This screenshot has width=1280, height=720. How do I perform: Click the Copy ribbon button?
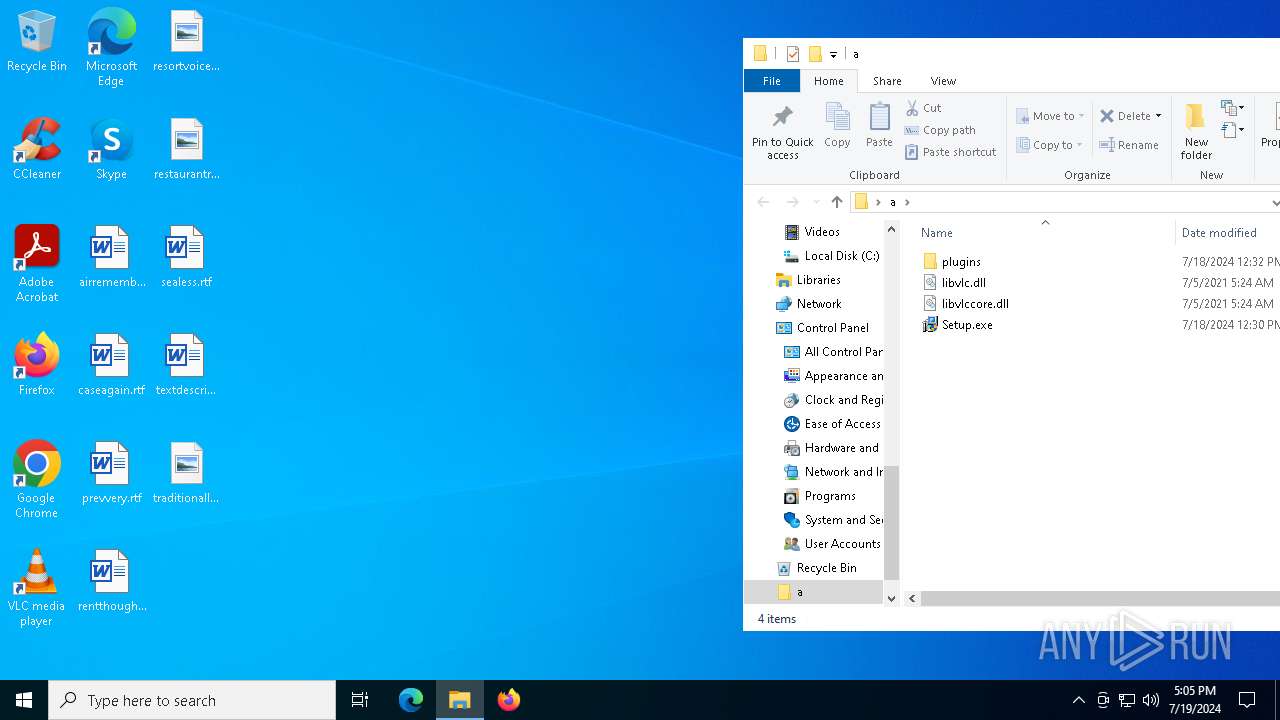click(837, 126)
